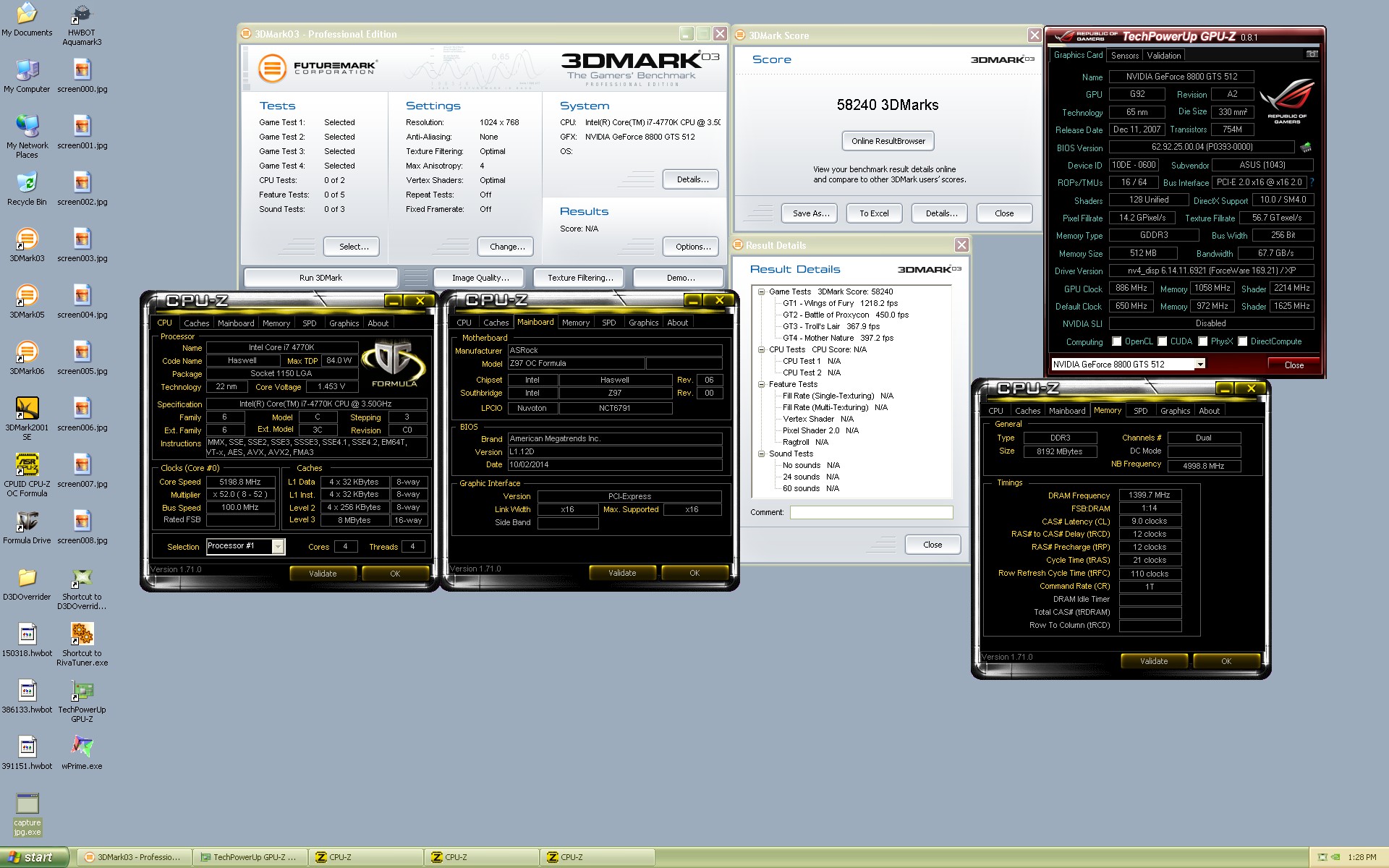Image resolution: width=1389 pixels, height=868 pixels.
Task: Open My Computer desktop icon
Action: (x=27, y=76)
